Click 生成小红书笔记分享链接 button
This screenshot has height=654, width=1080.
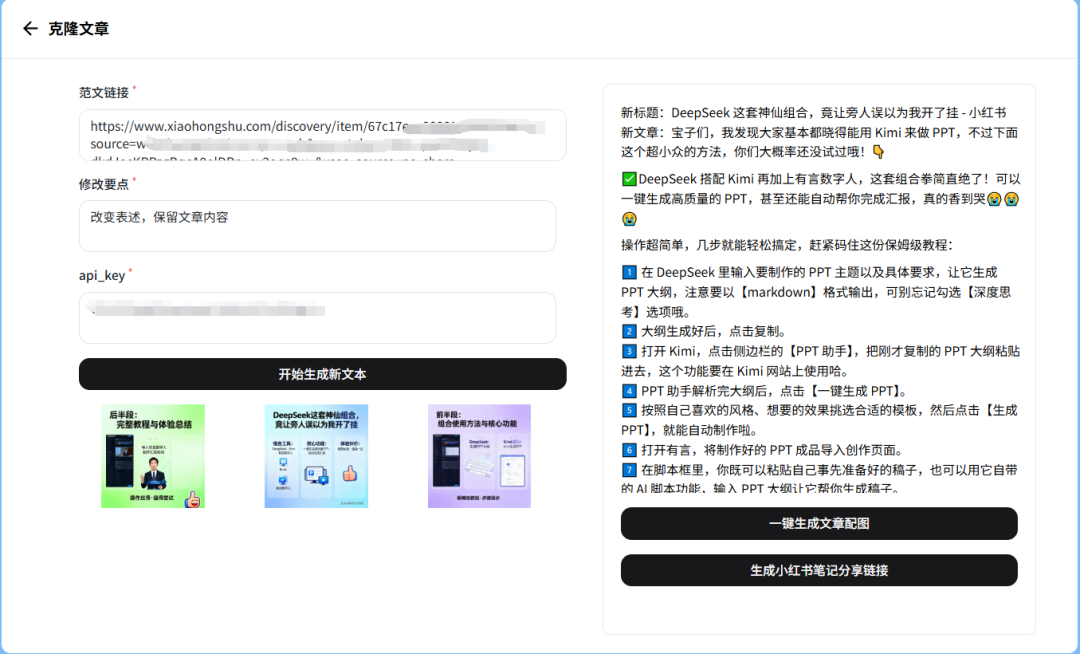pos(819,570)
